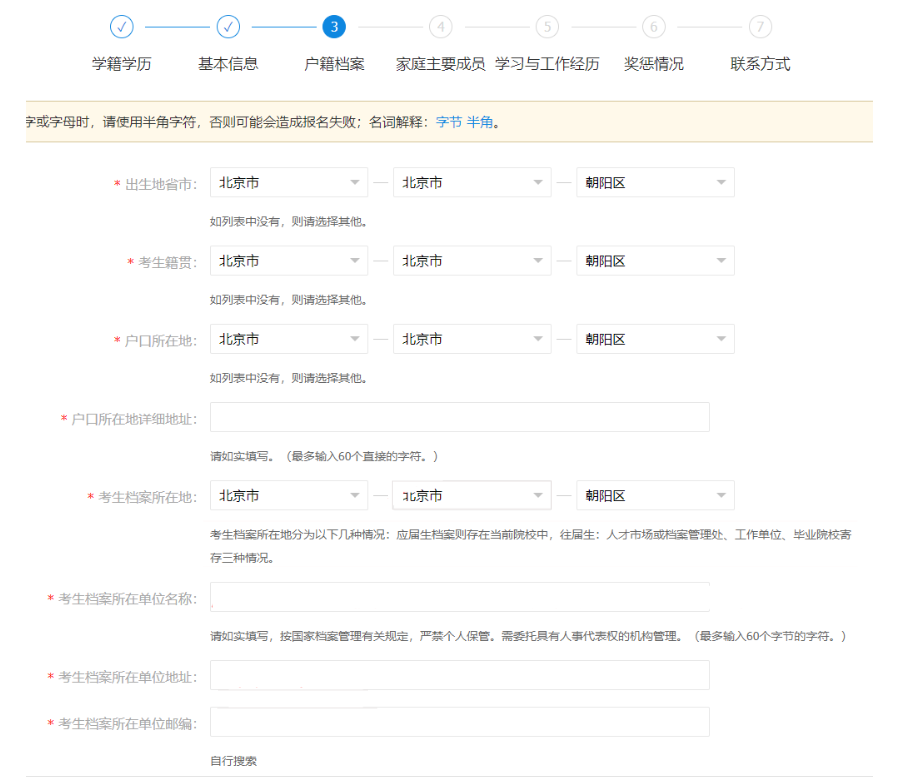Select step 7 circle 联系方式

pos(760,27)
